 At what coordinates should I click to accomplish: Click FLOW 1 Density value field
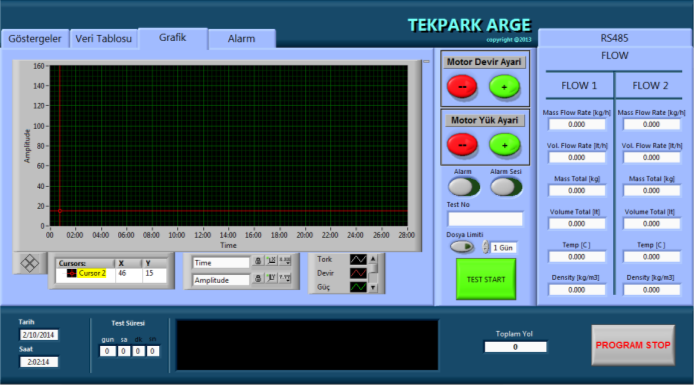point(577,290)
